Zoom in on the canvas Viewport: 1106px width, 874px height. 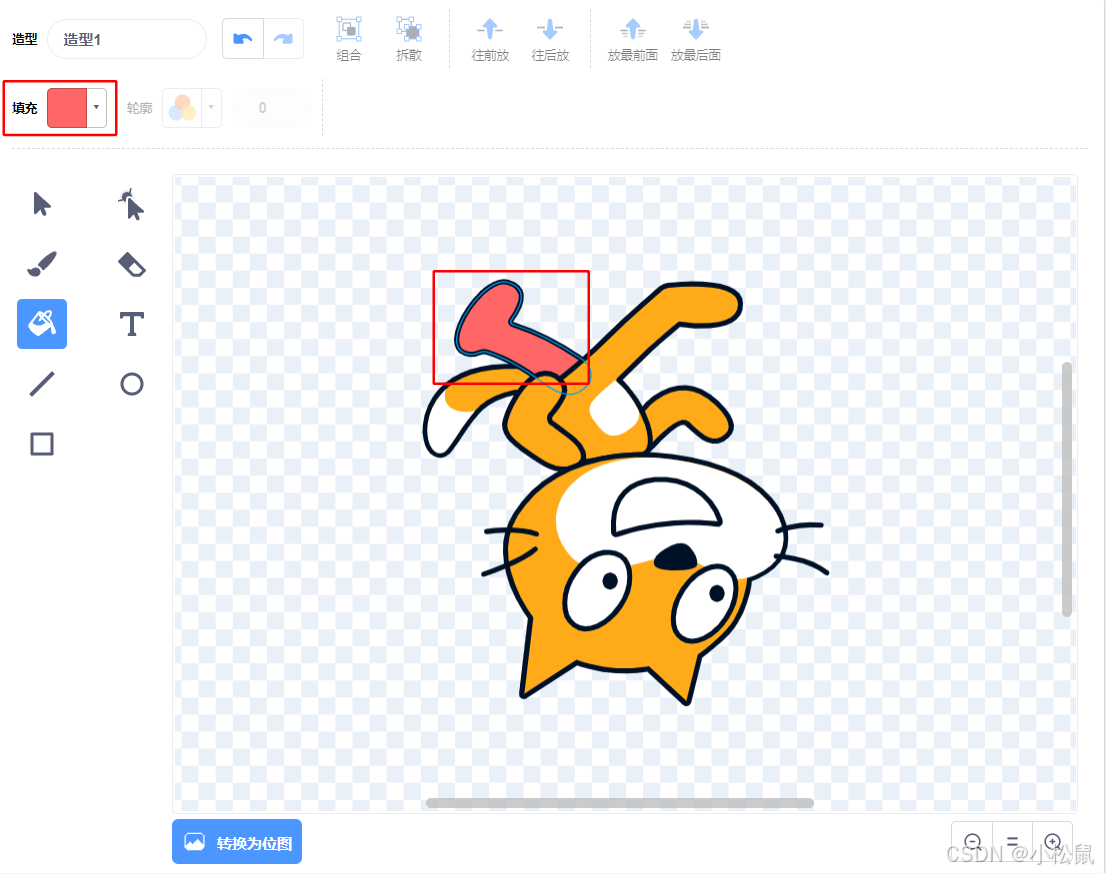coord(1052,842)
